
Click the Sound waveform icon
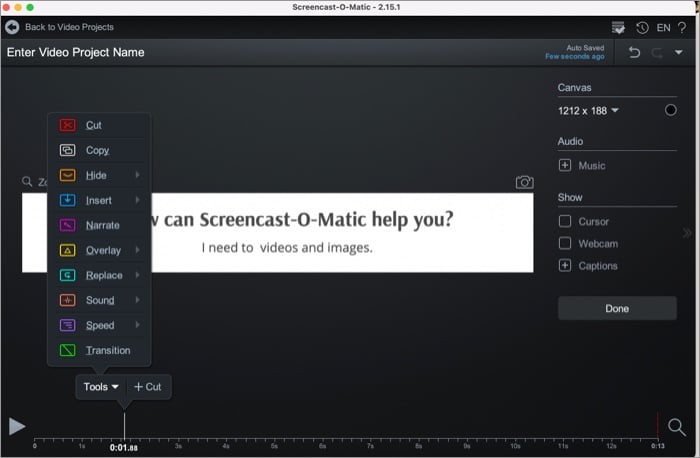(x=67, y=300)
